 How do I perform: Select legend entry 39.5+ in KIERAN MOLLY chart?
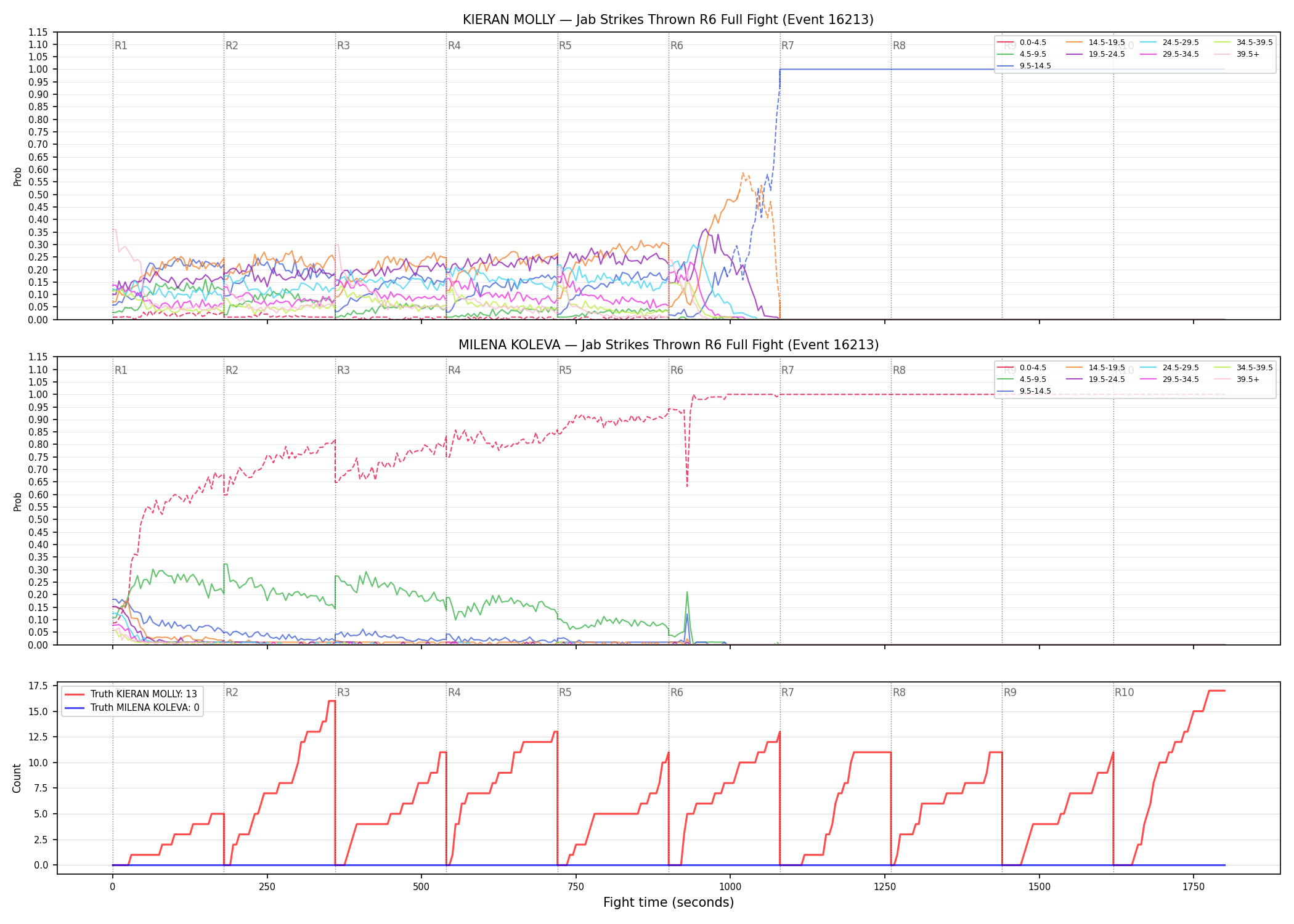(1237, 54)
